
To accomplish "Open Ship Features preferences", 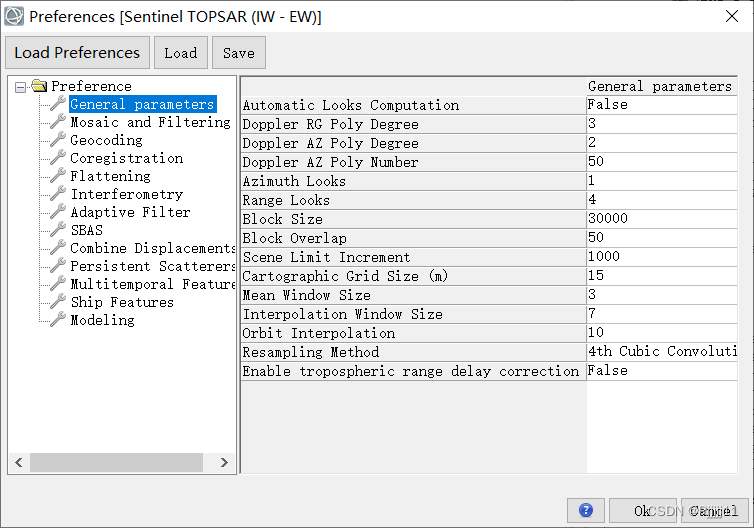I will click(x=122, y=302).
